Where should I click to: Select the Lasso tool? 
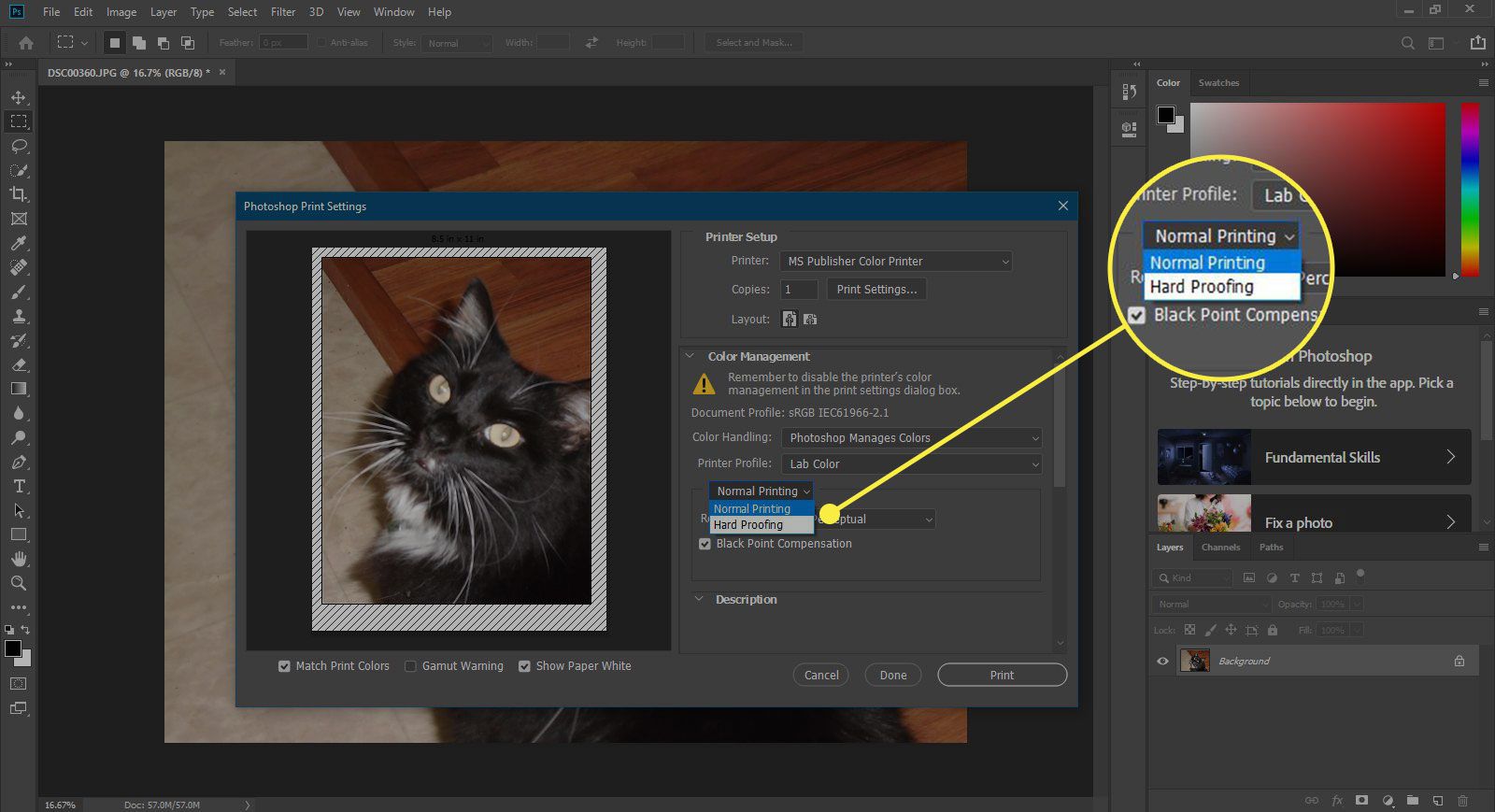coord(18,146)
